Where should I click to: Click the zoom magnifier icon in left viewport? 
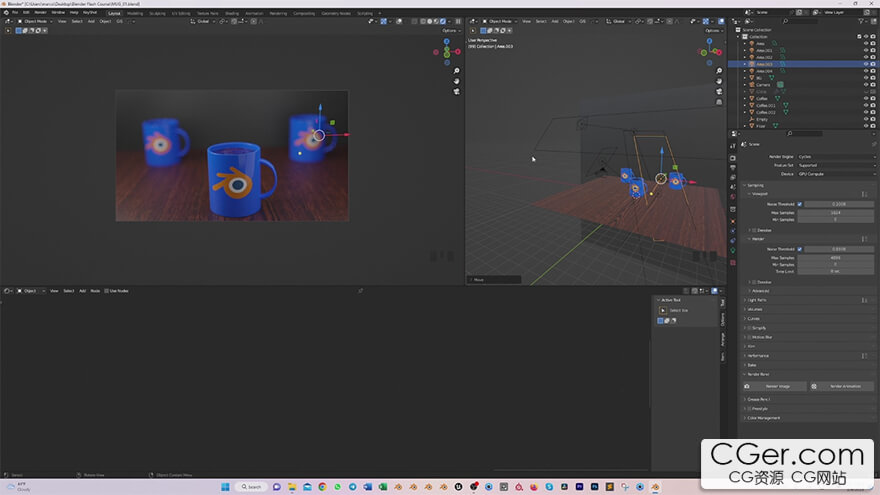click(x=456, y=71)
